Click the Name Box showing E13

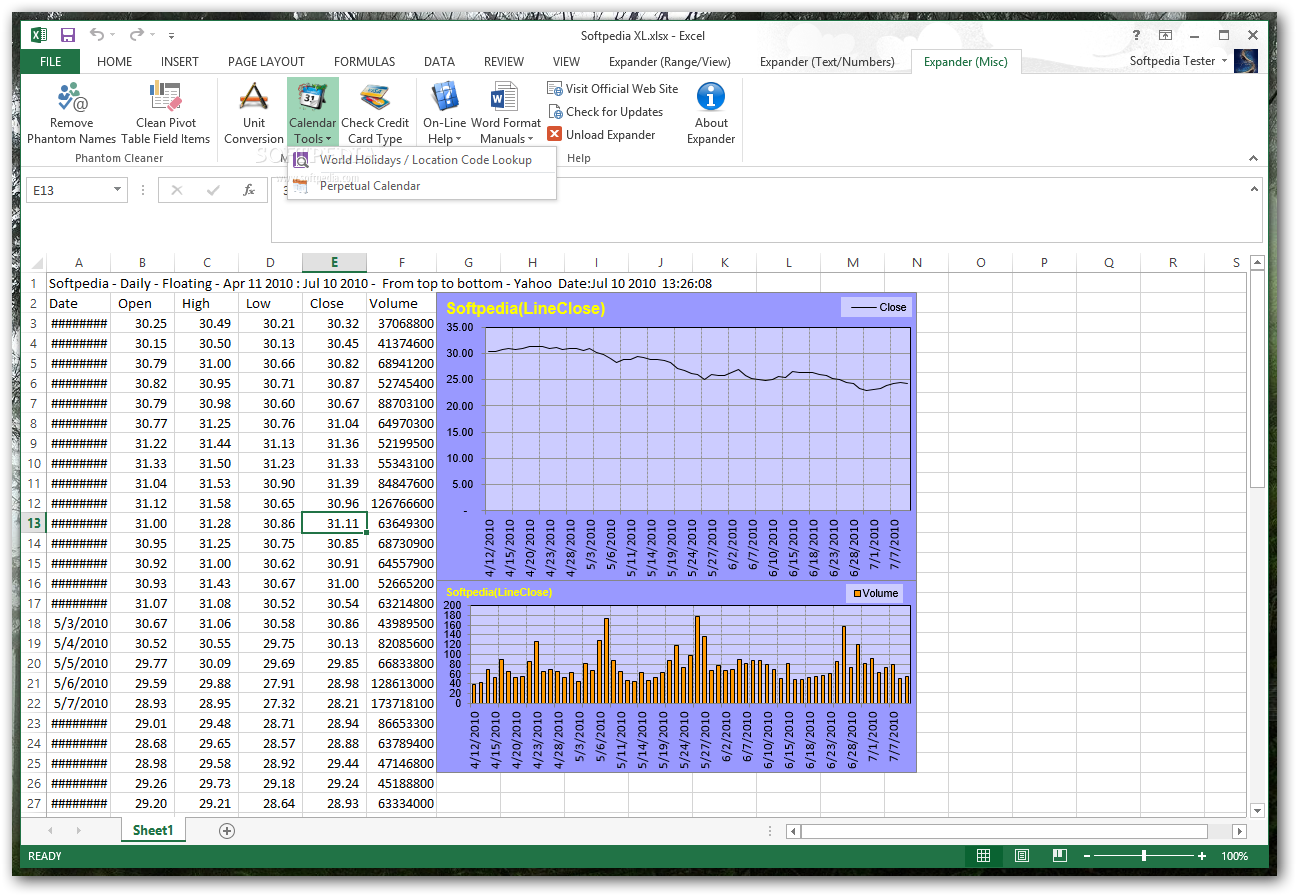click(x=68, y=190)
